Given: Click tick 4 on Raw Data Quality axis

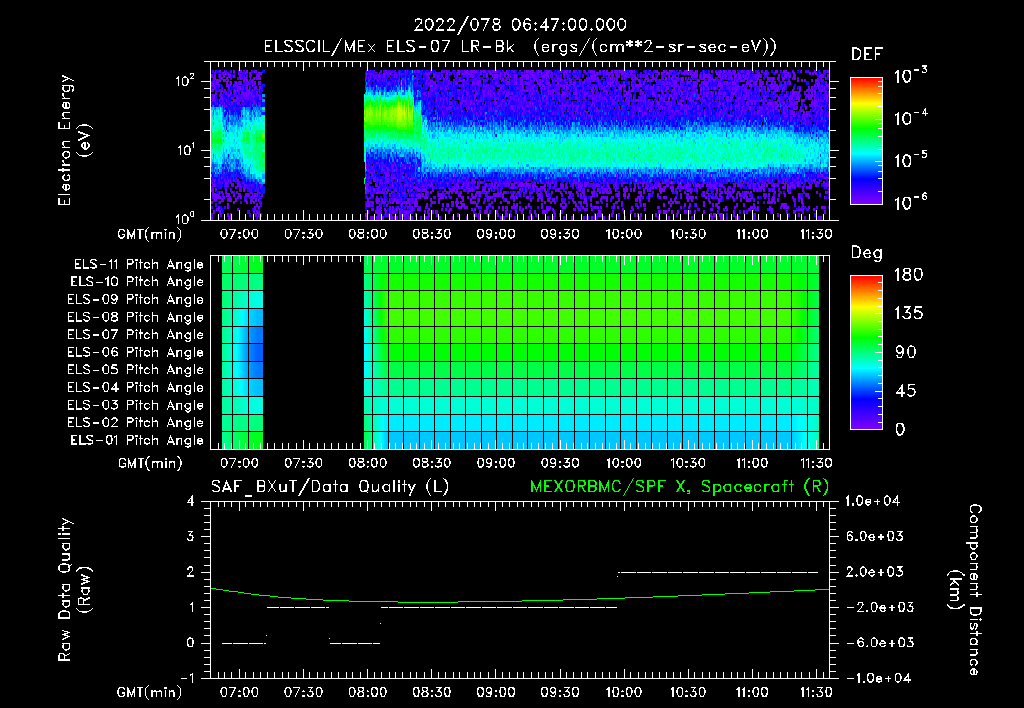Looking at the screenshot, I should (x=191, y=501).
